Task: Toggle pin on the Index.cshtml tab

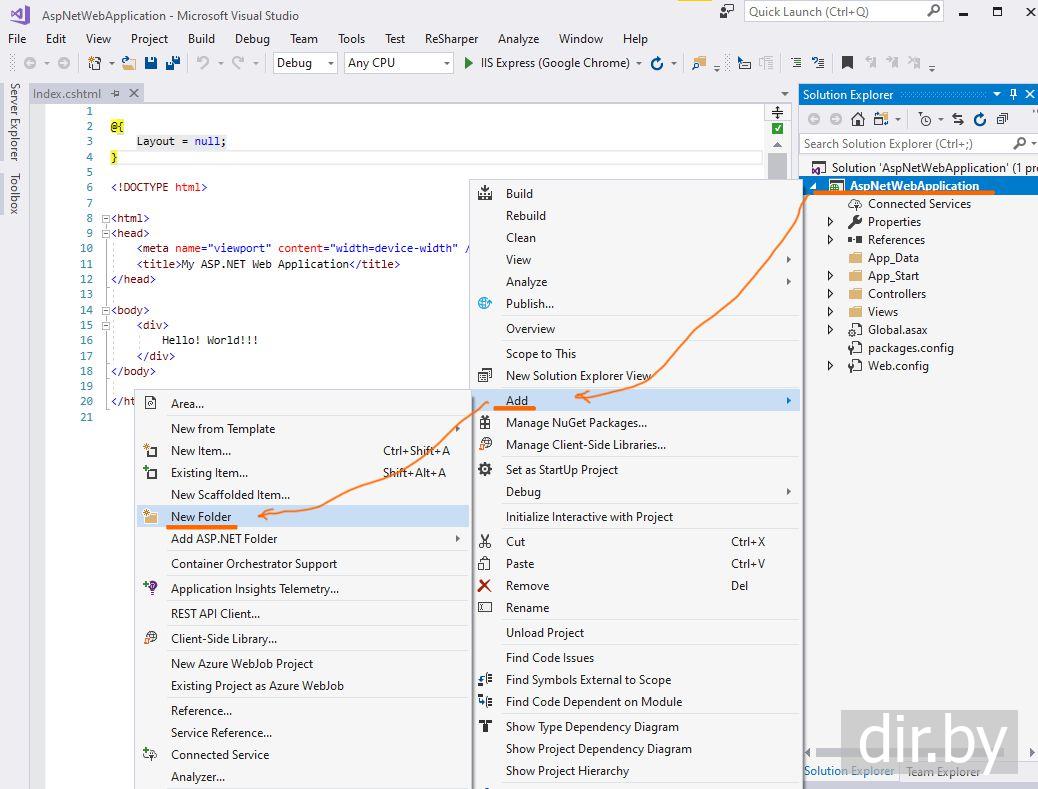Action: (116, 93)
